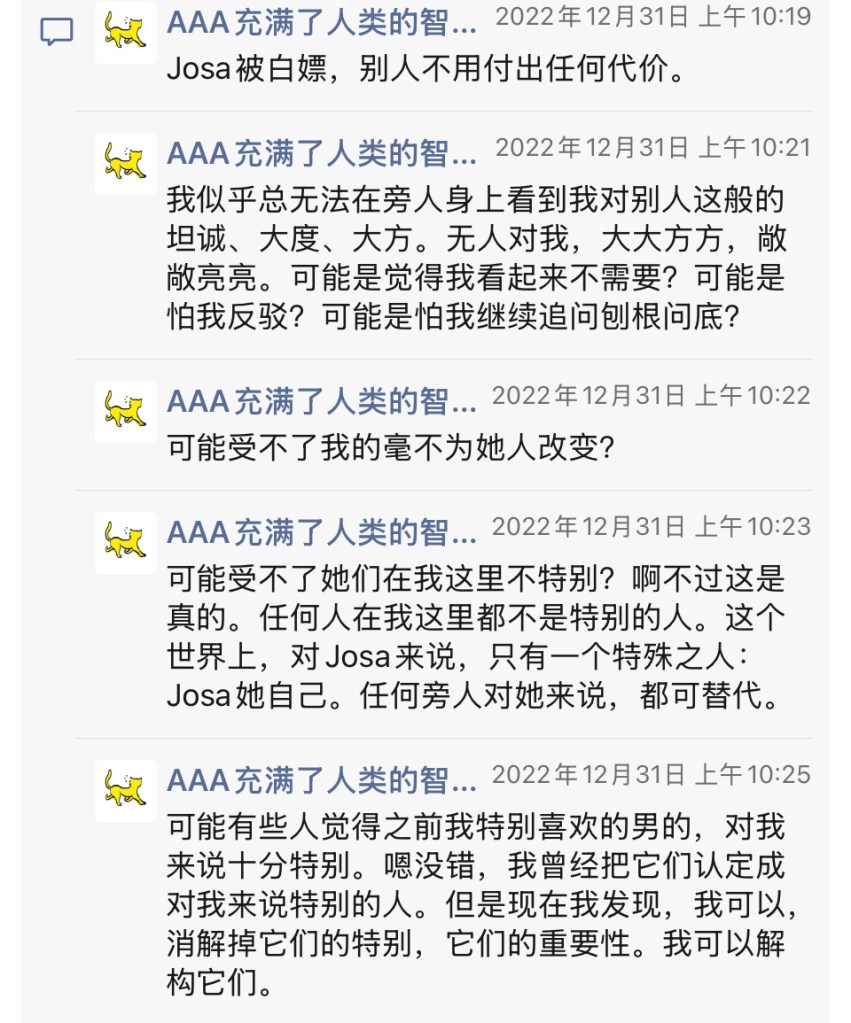Click the username above the '我似乎总无法' comment
The image size is (851, 1023).
322,154
